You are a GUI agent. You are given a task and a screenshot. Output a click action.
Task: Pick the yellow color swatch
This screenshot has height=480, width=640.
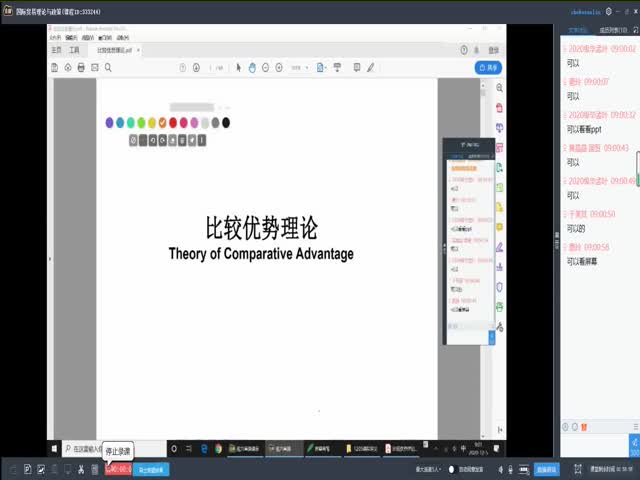click(152, 122)
